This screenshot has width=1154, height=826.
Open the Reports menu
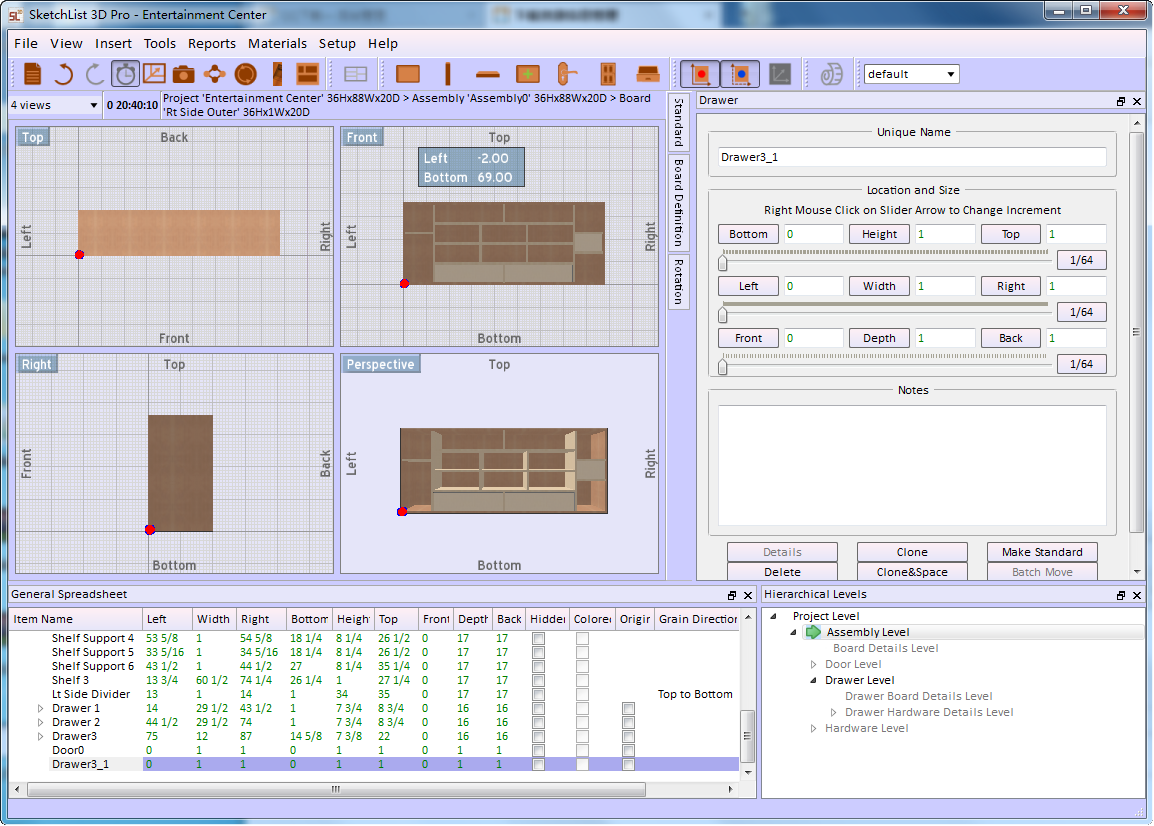pyautogui.click(x=211, y=43)
